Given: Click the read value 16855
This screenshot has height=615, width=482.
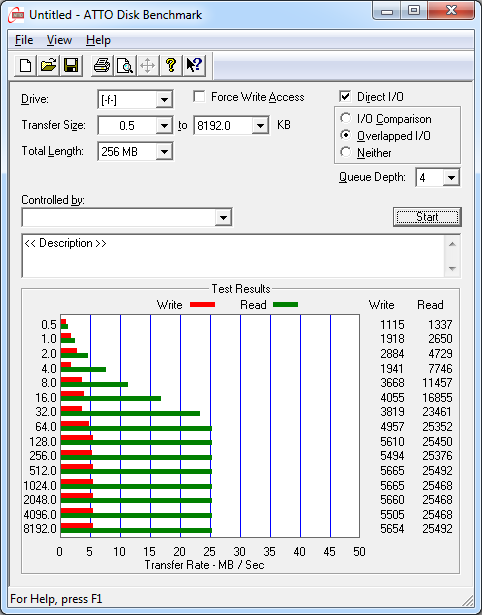Looking at the screenshot, I should click(x=437, y=398).
